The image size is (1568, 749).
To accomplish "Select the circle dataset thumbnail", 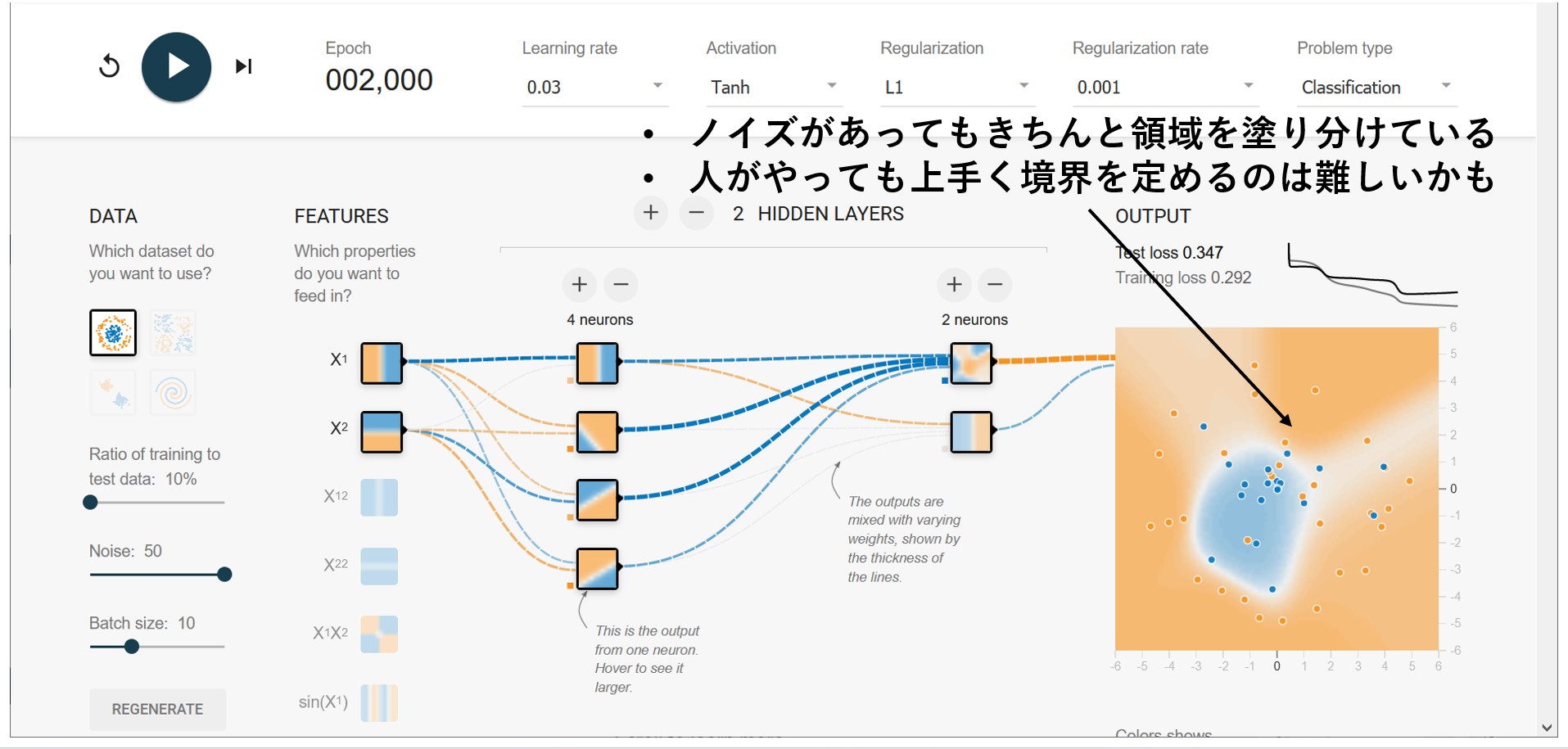I will (112, 333).
